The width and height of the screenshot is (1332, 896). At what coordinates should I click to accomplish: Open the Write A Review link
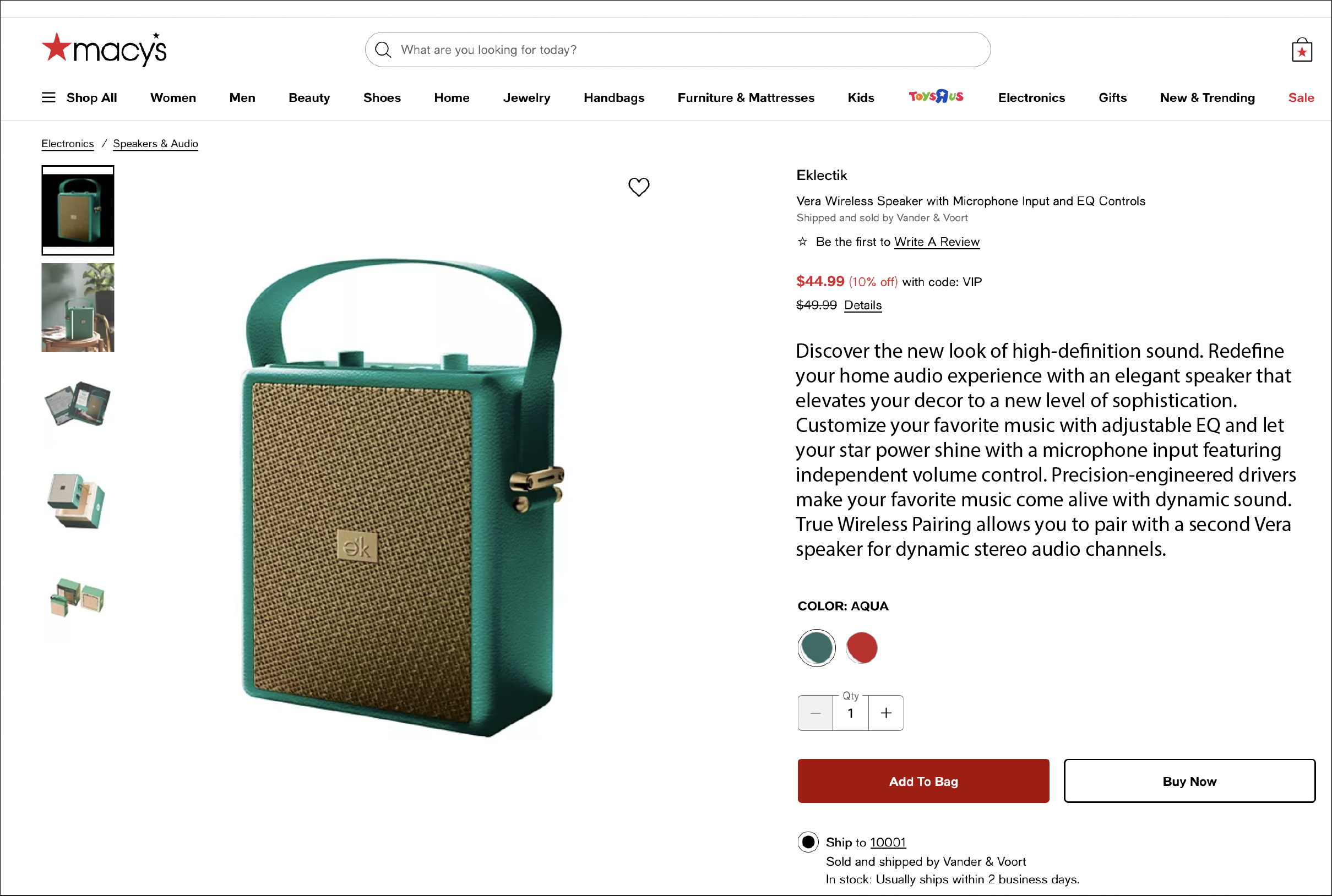tap(937, 242)
